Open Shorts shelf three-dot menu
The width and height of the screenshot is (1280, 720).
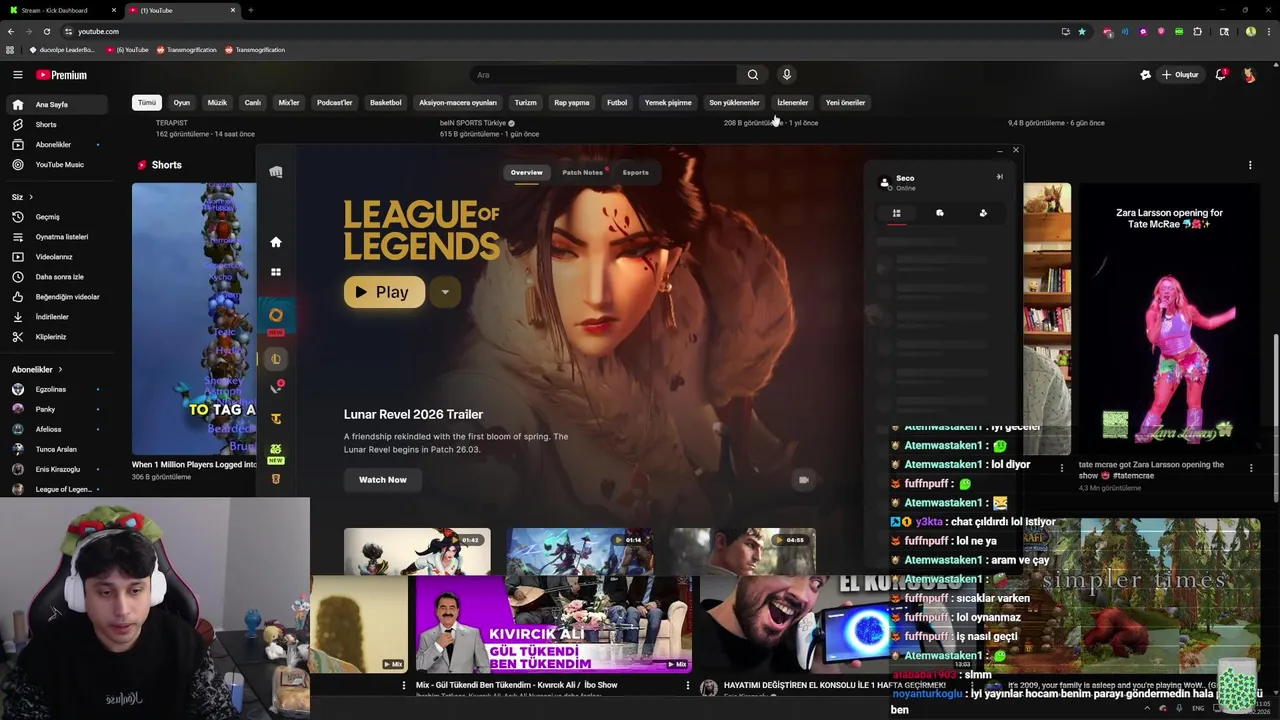[x=1250, y=165]
